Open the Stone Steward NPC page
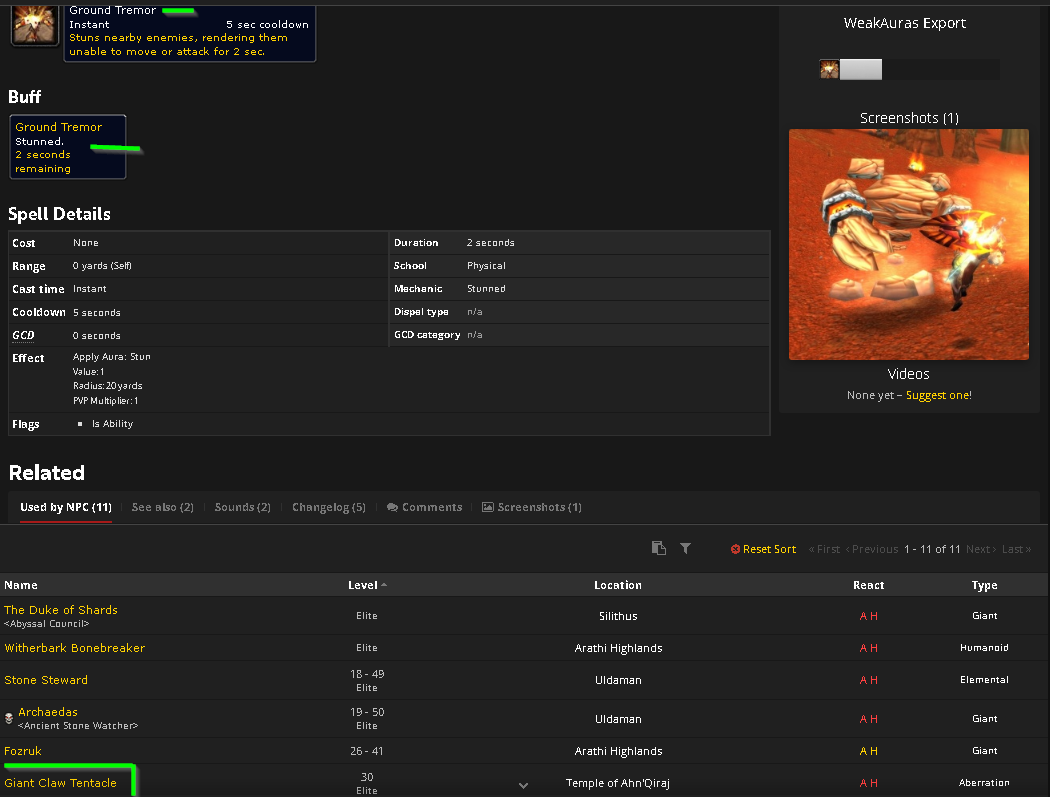Image resolution: width=1050 pixels, height=797 pixels. [x=46, y=679]
